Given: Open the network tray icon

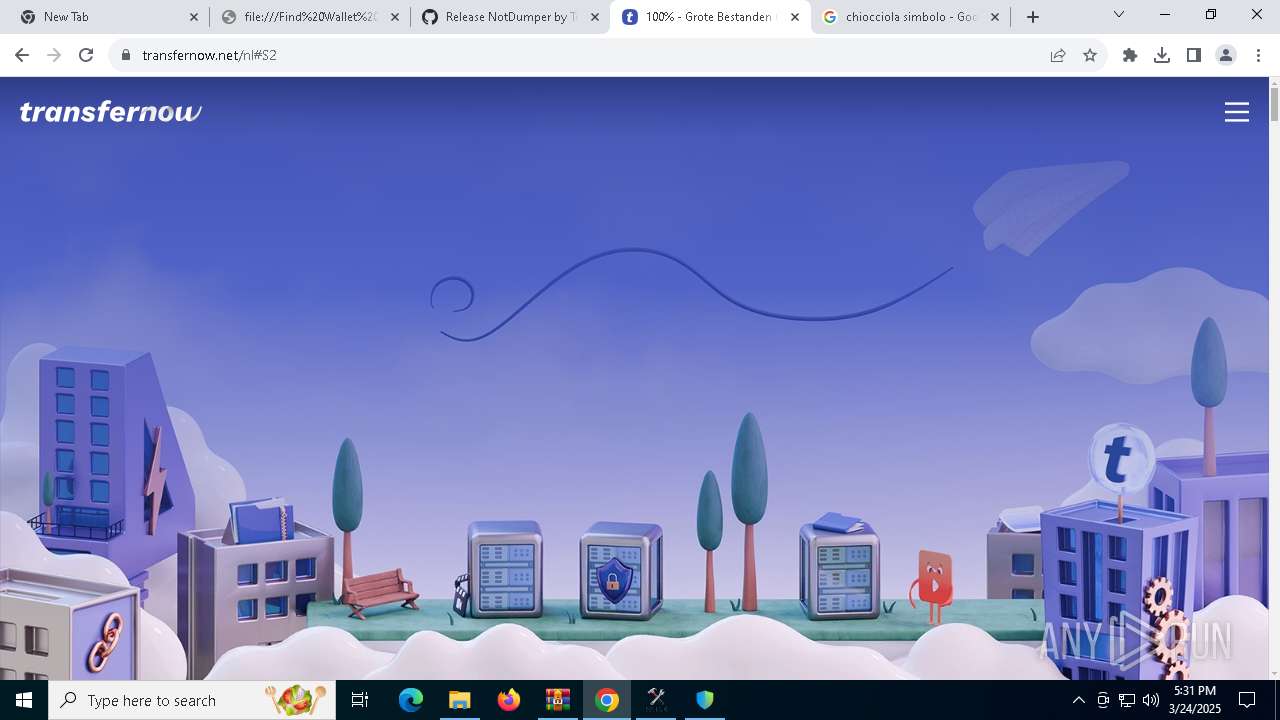Looking at the screenshot, I should (1127, 700).
